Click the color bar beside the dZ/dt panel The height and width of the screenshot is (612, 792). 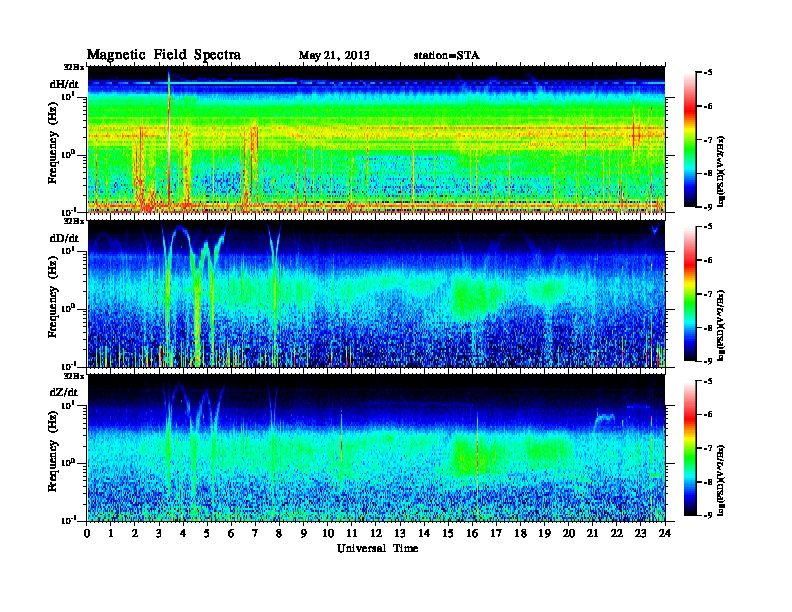690,448
